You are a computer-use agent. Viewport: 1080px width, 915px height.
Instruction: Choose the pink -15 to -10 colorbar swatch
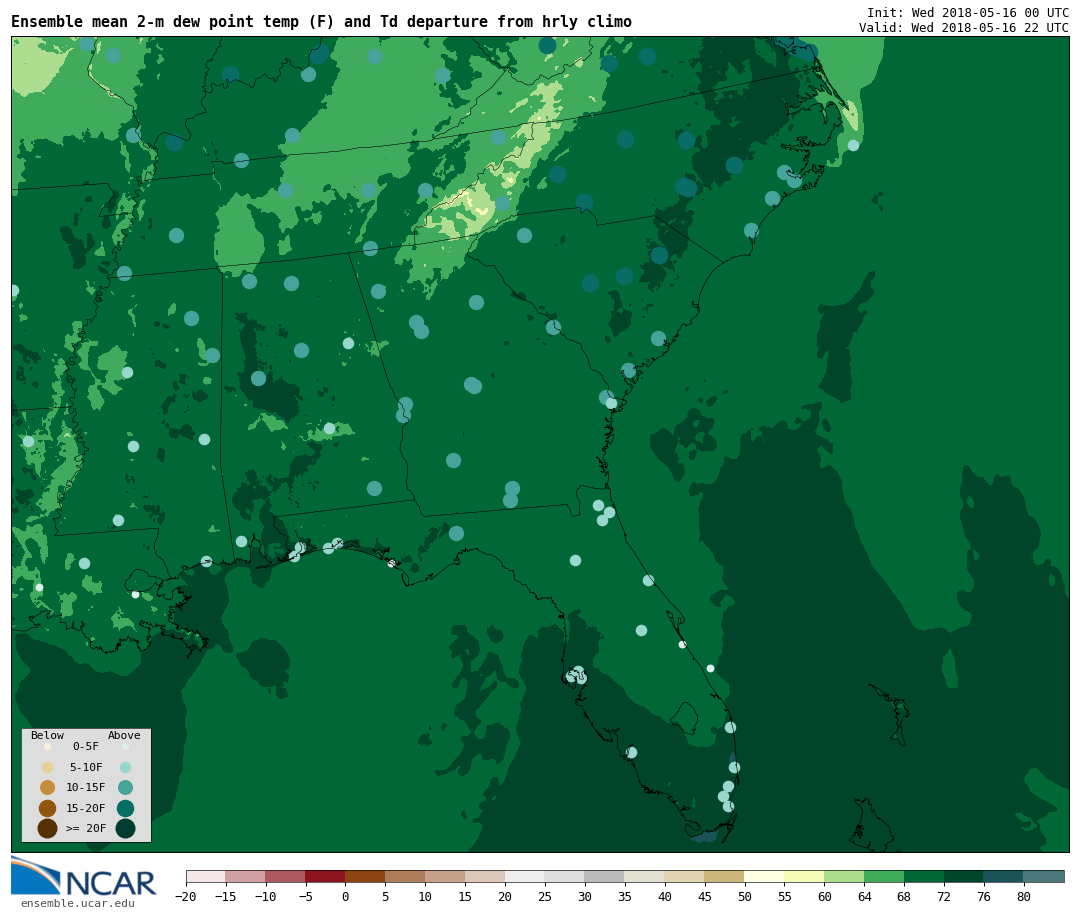[x=245, y=876]
